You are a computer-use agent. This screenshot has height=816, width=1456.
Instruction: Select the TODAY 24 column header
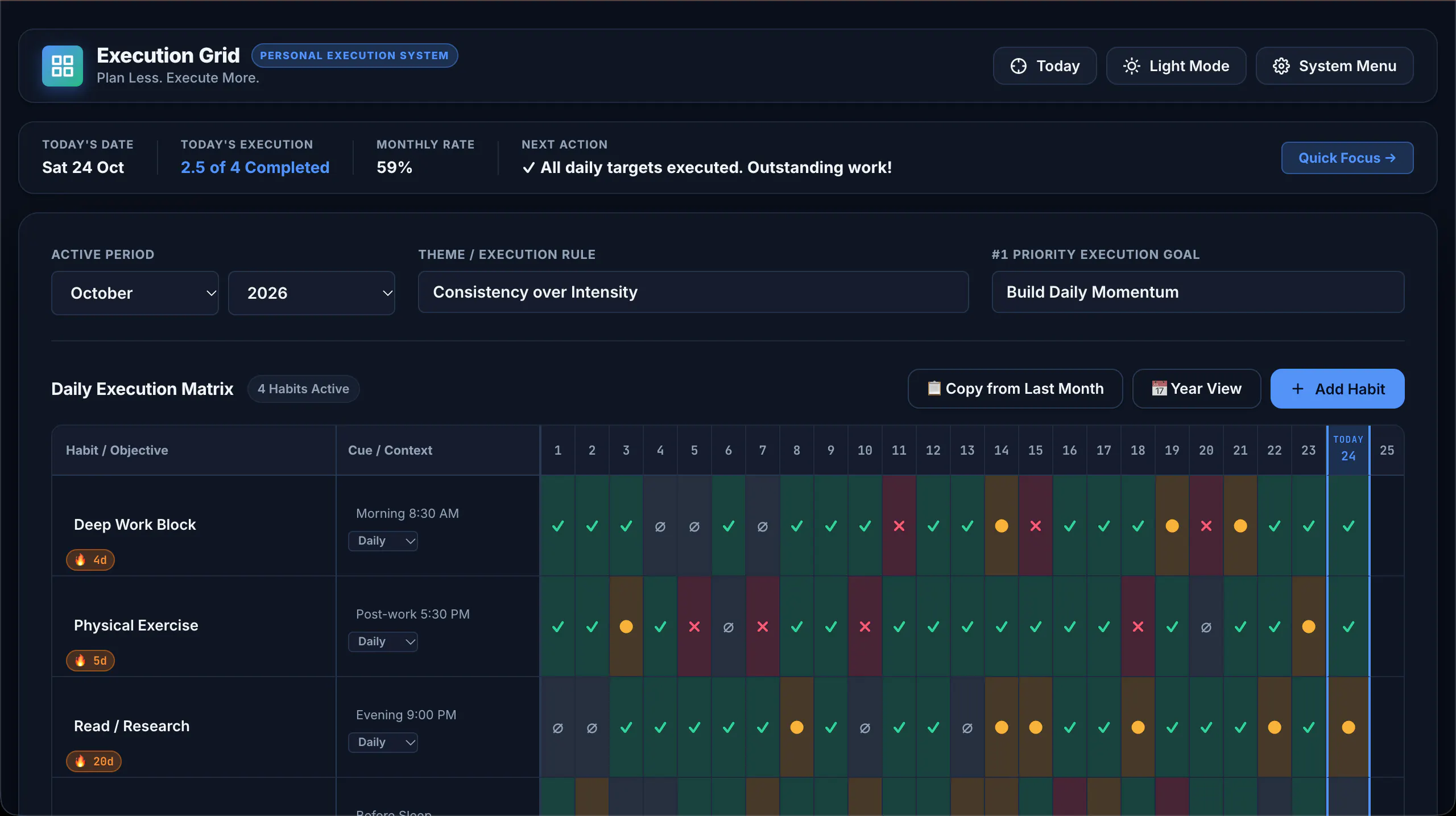click(x=1349, y=450)
